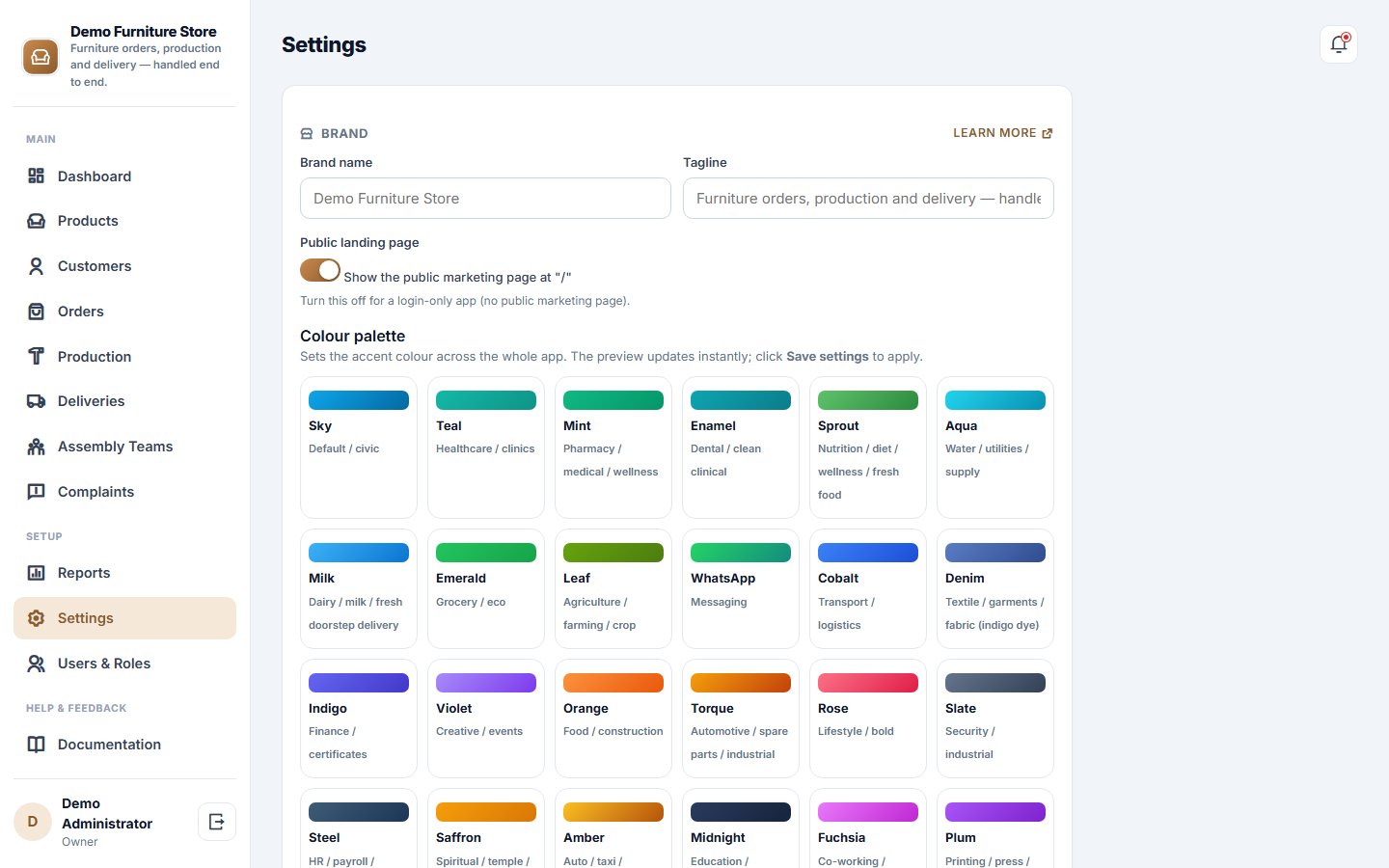Viewport: 1389px width, 868px height.
Task: Click the Orders bag icon
Action: [37, 312]
